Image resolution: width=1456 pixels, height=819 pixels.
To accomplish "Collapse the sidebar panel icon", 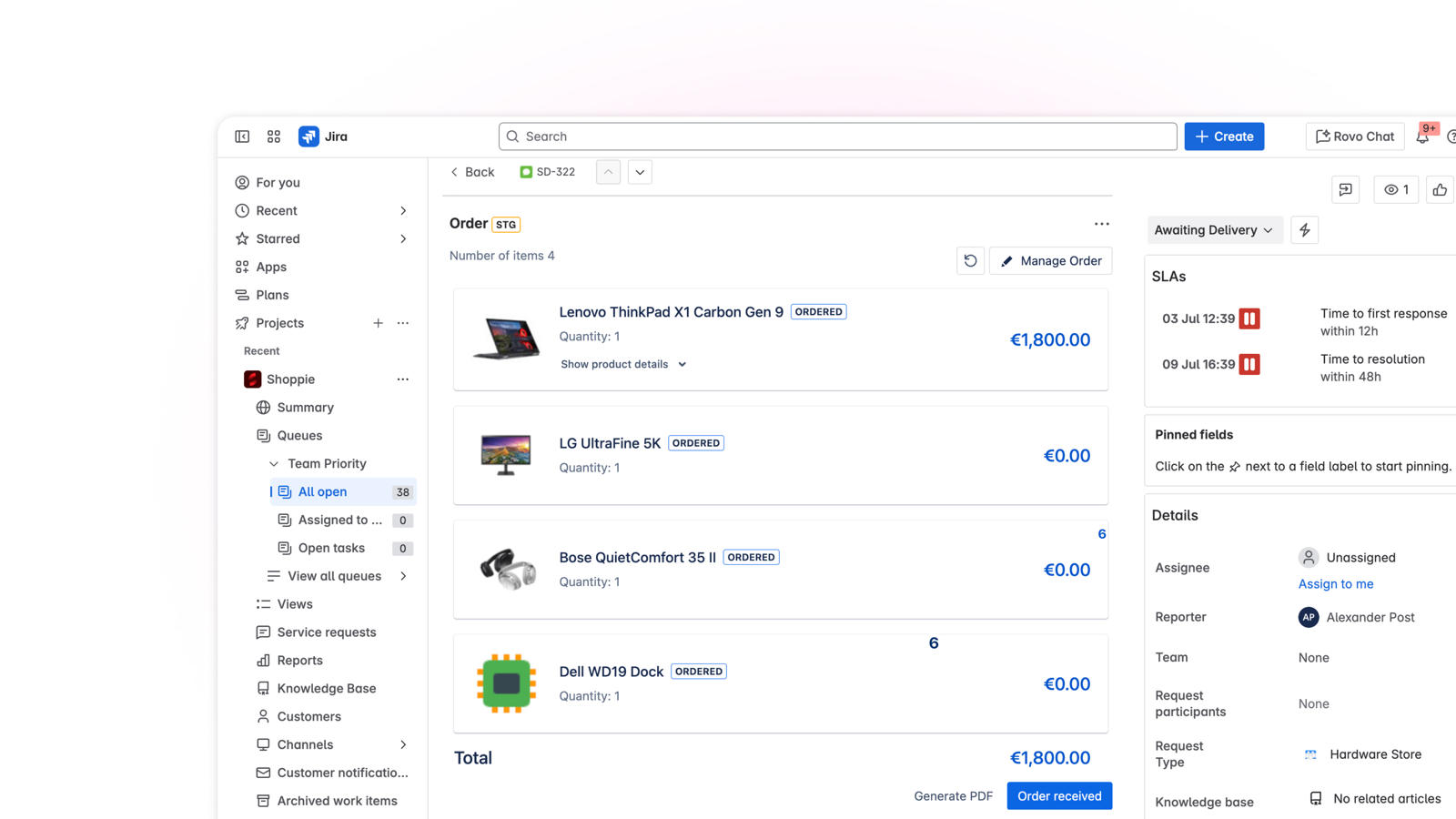I will pyautogui.click(x=242, y=136).
